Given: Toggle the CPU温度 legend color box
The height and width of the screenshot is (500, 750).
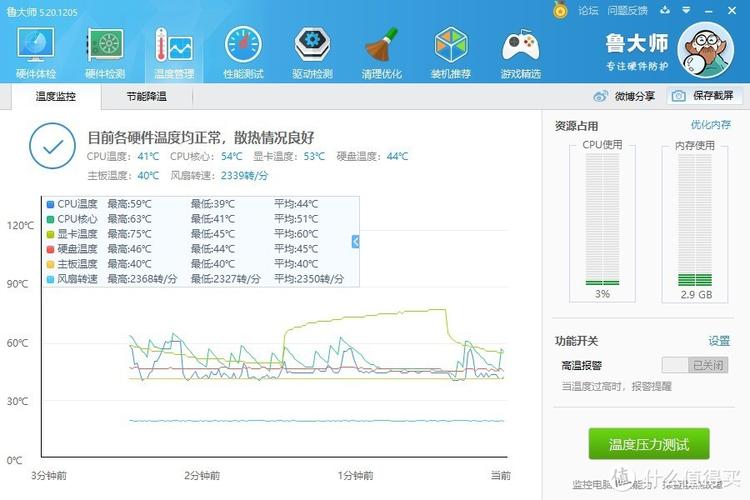Looking at the screenshot, I should pos(50,204).
